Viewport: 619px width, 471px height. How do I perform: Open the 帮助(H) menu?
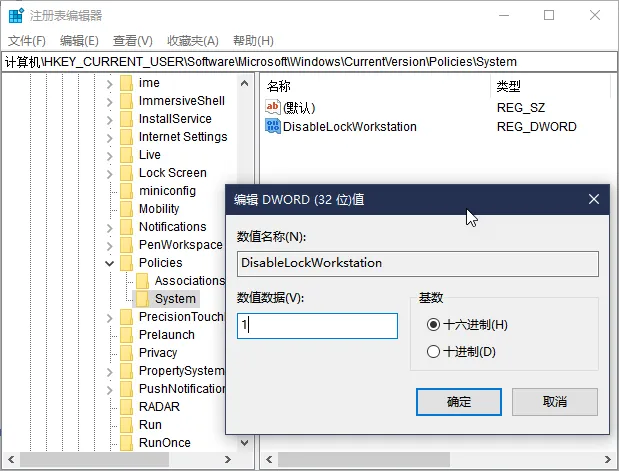coord(253,41)
